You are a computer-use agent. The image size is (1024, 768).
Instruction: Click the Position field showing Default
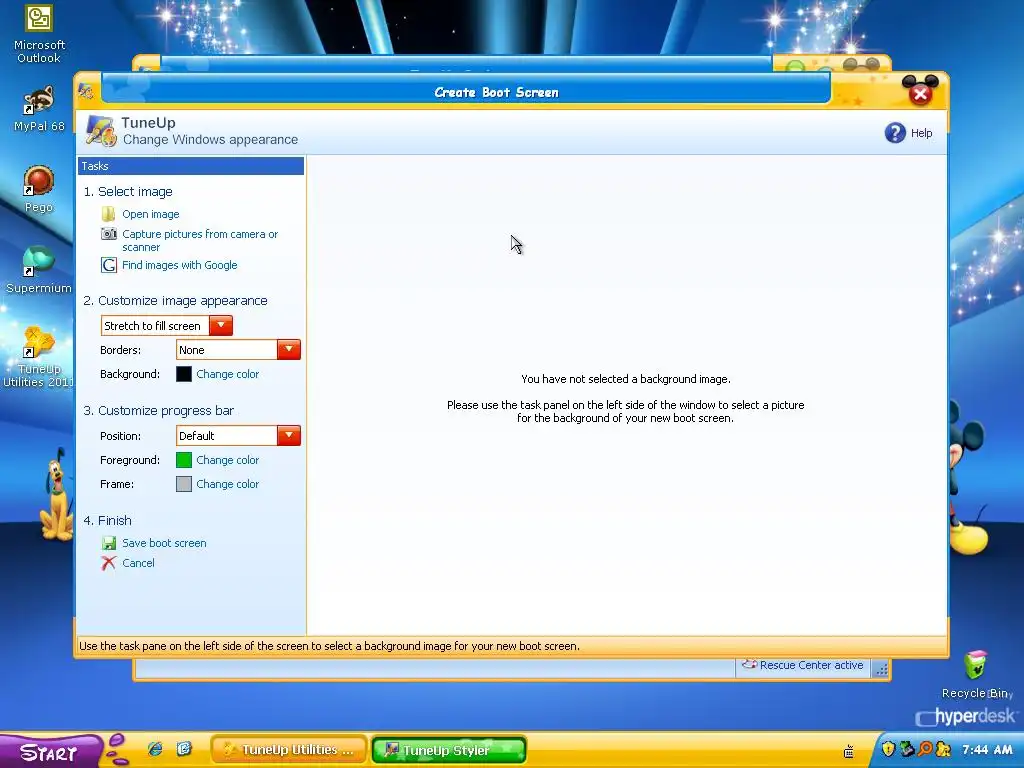click(227, 436)
